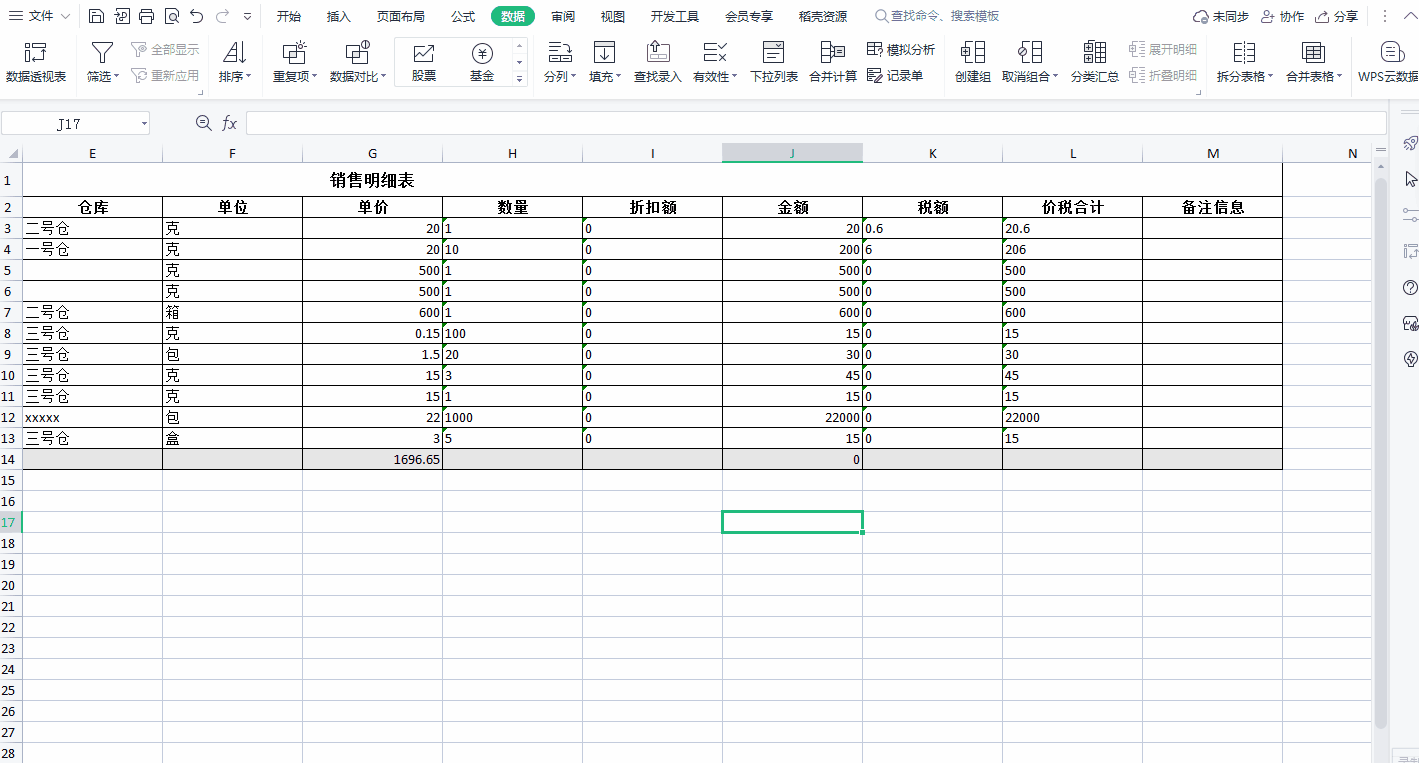Screen dimensions: 1419x763
Task: Expand the name box dropdown arrow
Action: click(x=144, y=124)
